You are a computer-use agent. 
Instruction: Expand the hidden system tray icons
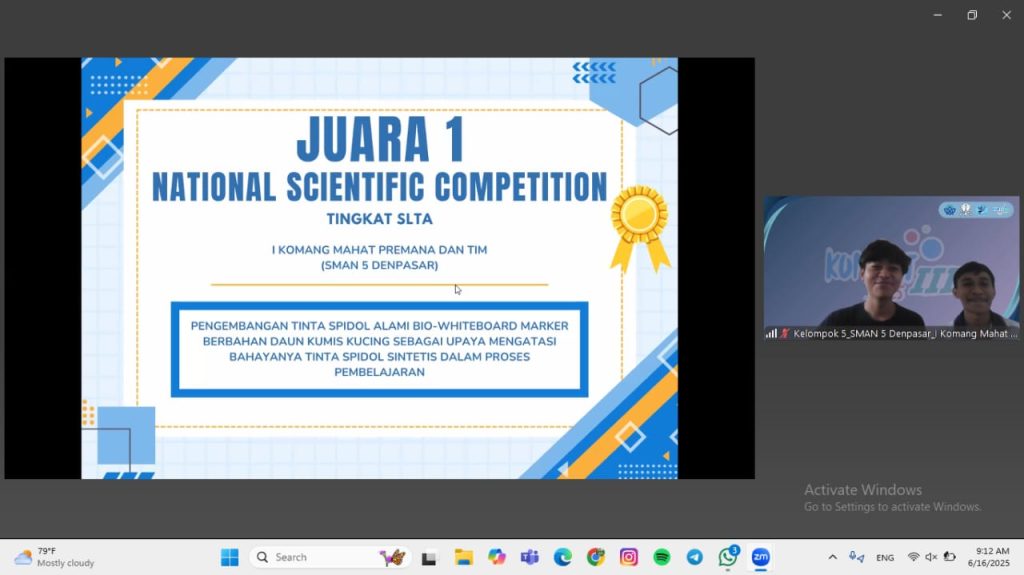pos(832,557)
